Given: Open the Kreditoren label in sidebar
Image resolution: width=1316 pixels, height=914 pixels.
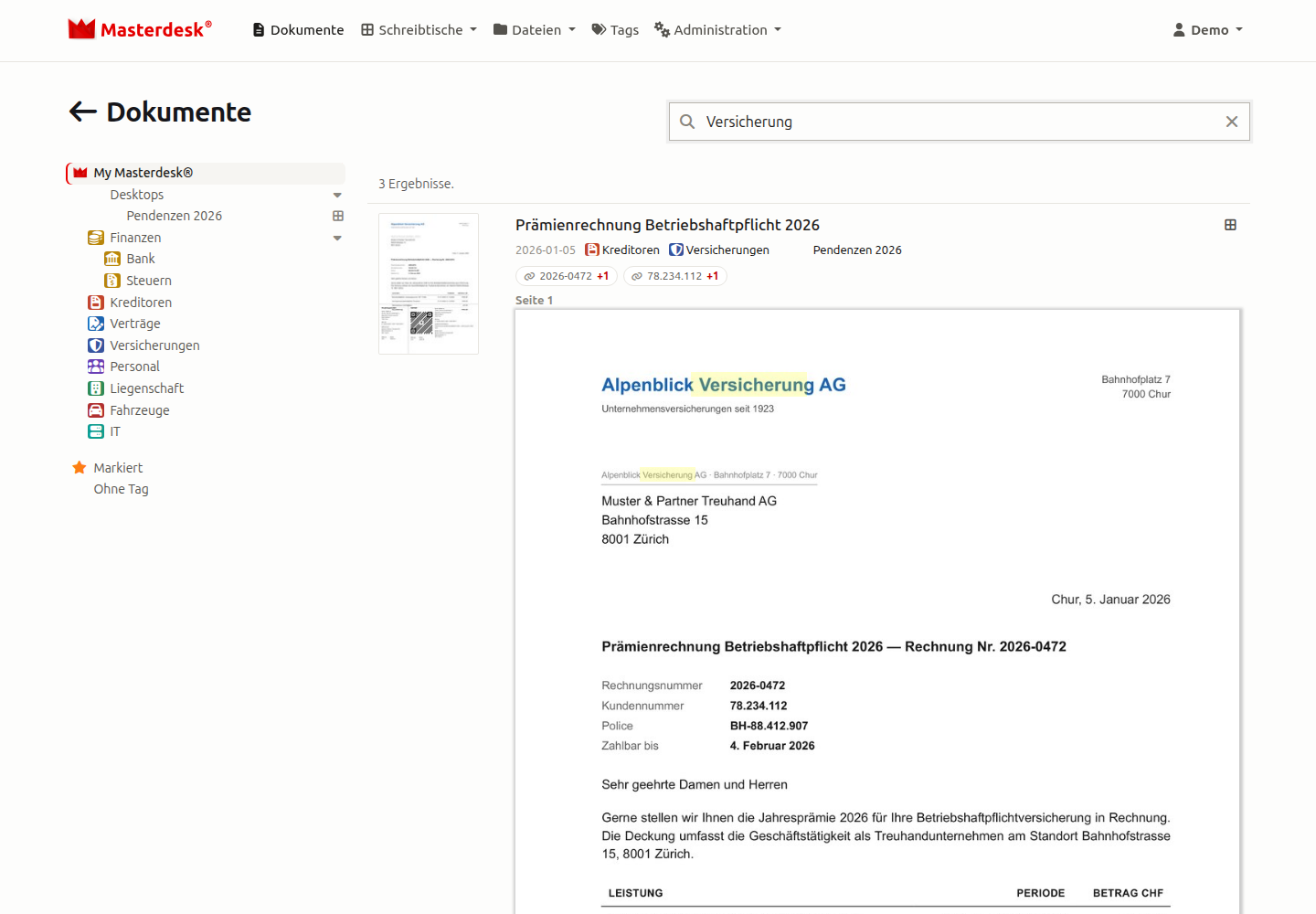Looking at the screenshot, I should click(x=141, y=303).
